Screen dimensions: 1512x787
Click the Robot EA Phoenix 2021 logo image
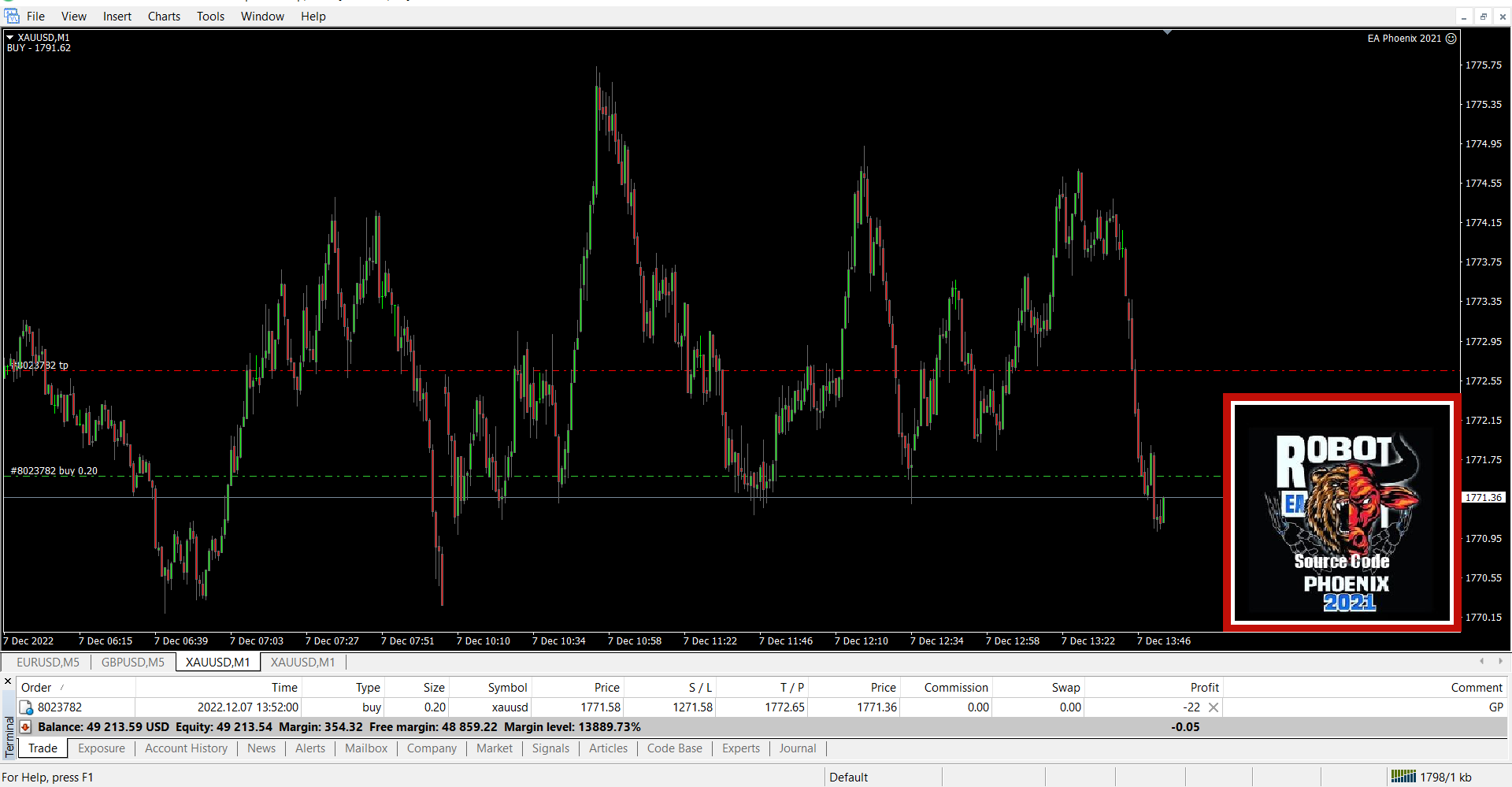point(1342,513)
